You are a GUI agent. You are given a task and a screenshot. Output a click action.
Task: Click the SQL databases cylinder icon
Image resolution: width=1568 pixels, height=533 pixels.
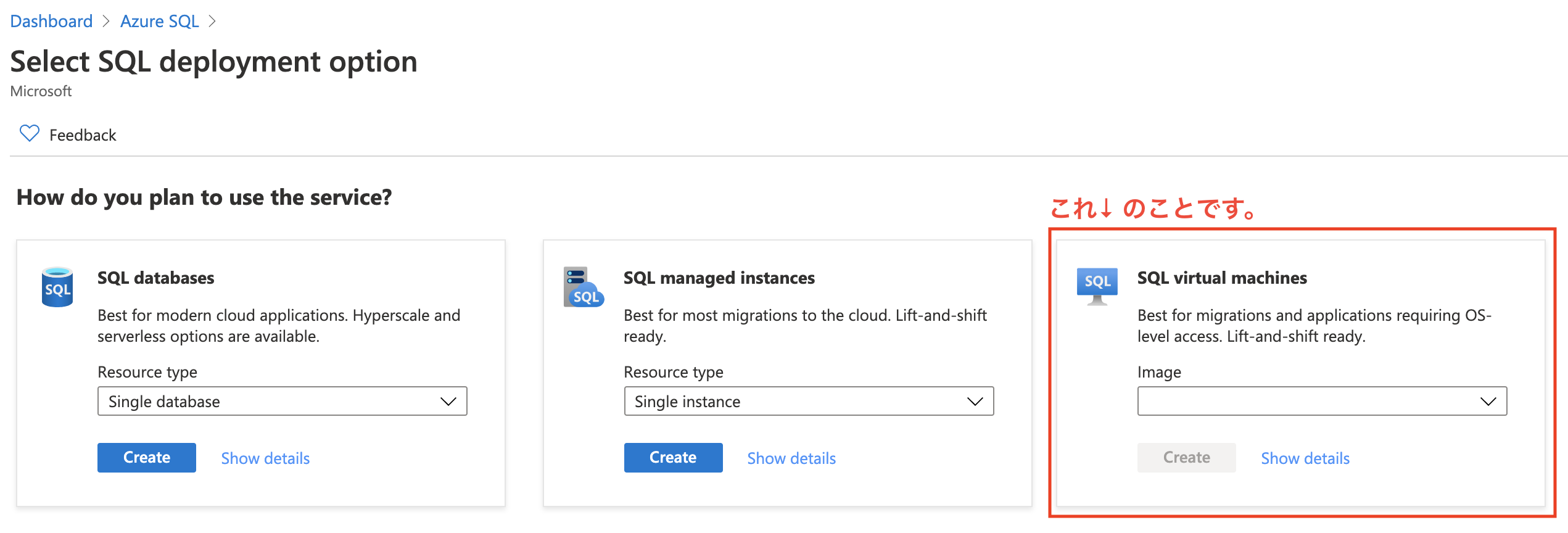(57, 287)
